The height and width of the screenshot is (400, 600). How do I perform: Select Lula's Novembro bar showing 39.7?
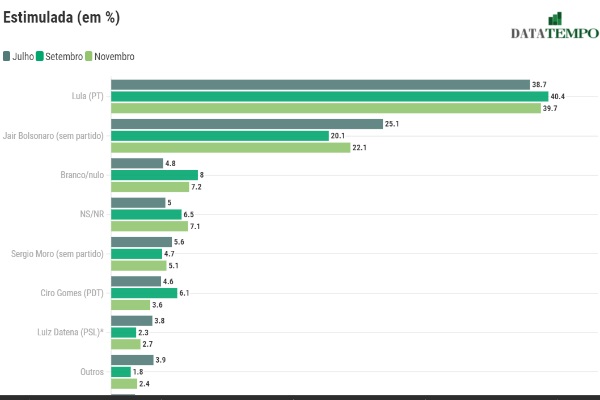325,108
